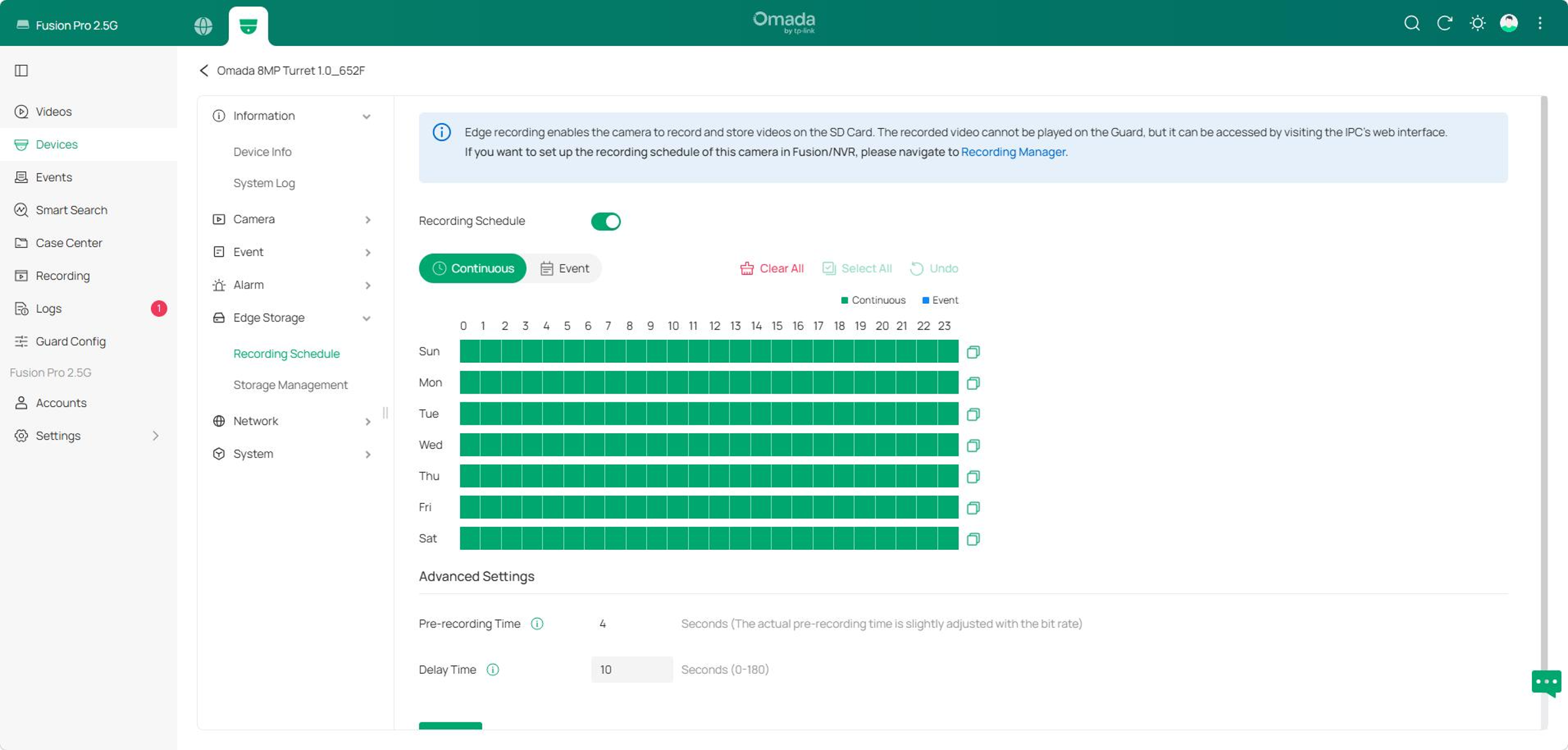Open Smart Search in the sidebar
The image size is (1568, 750).
pos(89,210)
